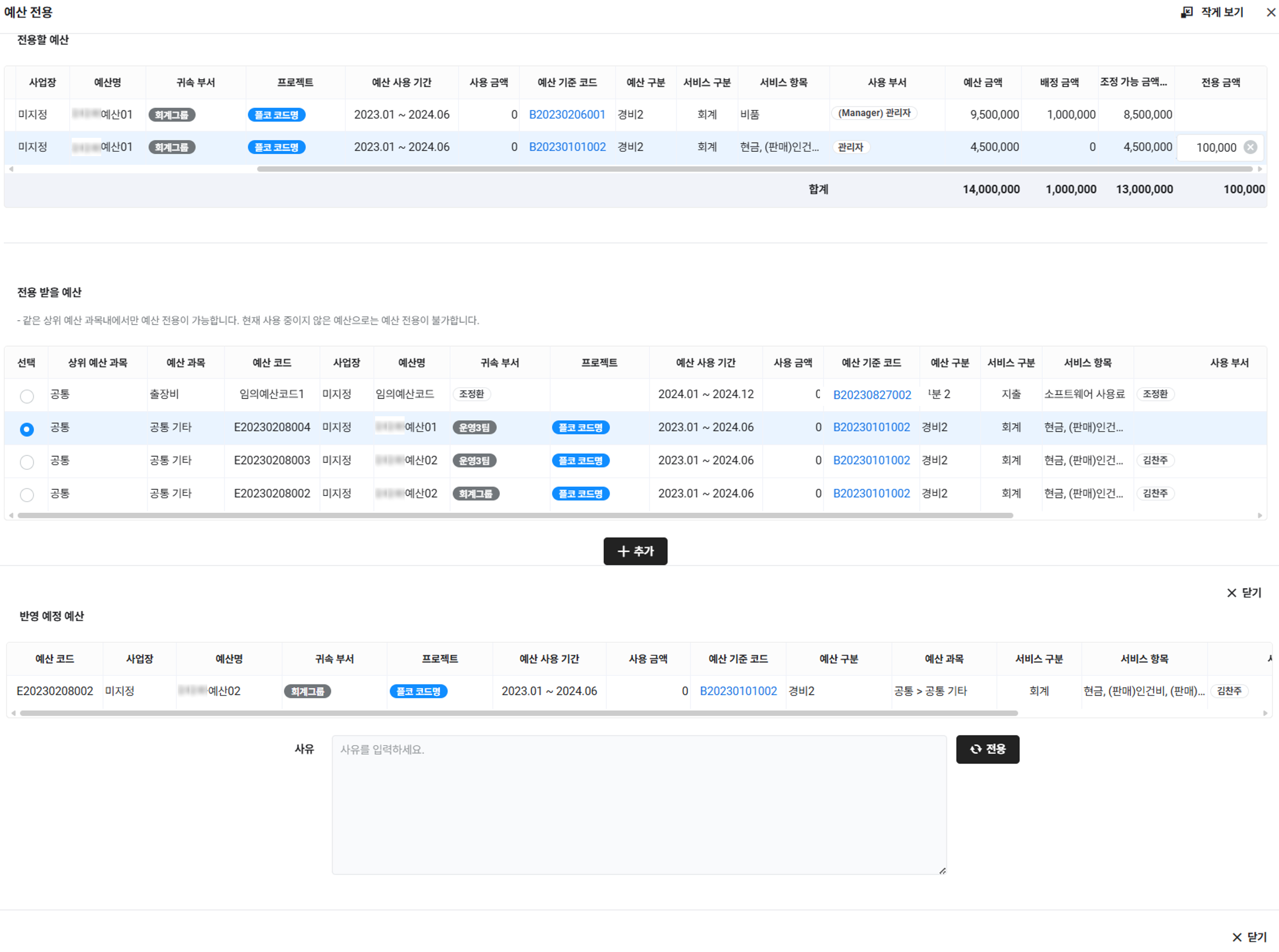Image resolution: width=1279 pixels, height=952 pixels.
Task: Click the 사유 reason text area
Action: tap(639, 804)
